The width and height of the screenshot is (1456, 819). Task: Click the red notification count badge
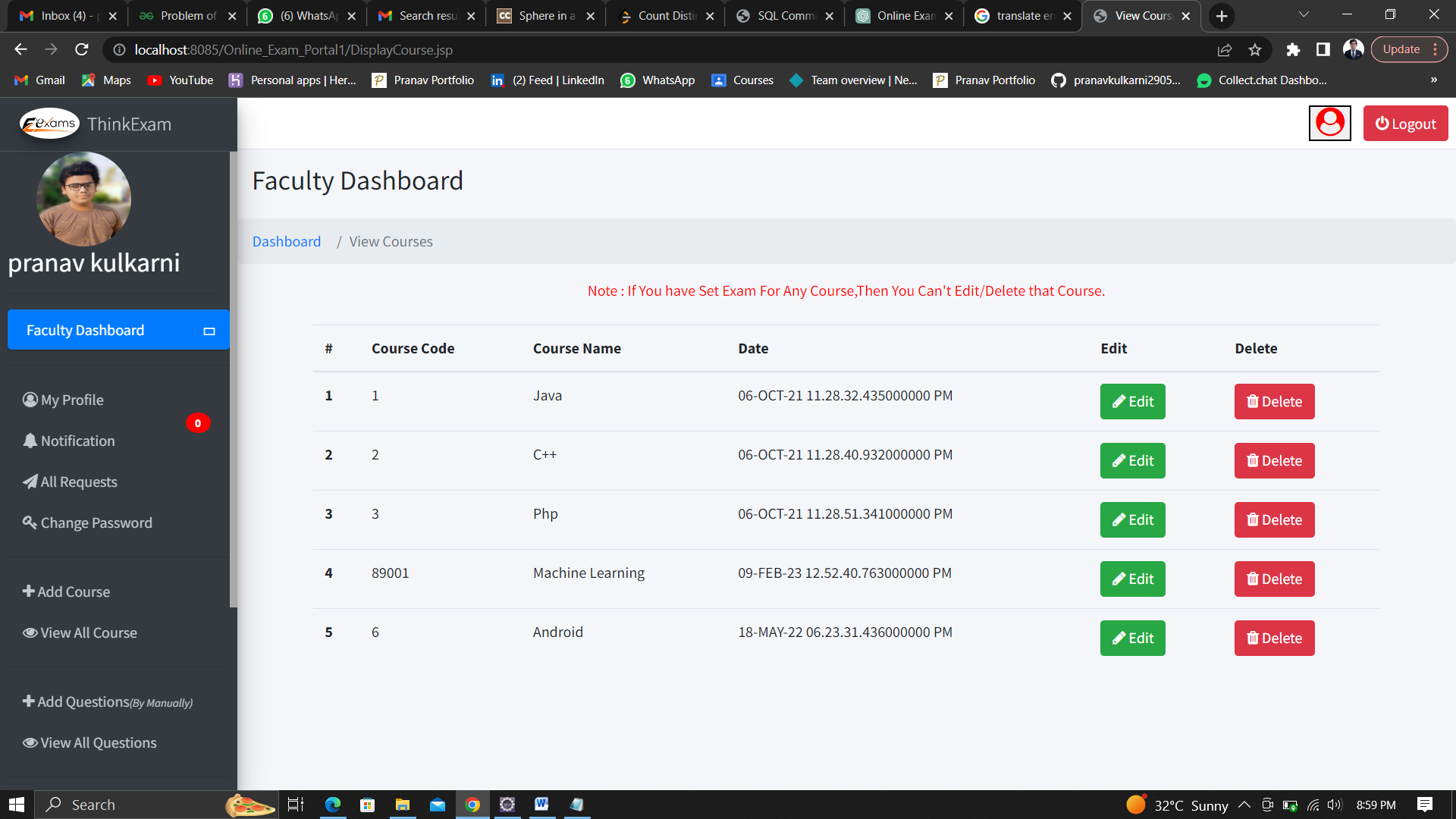click(x=198, y=423)
